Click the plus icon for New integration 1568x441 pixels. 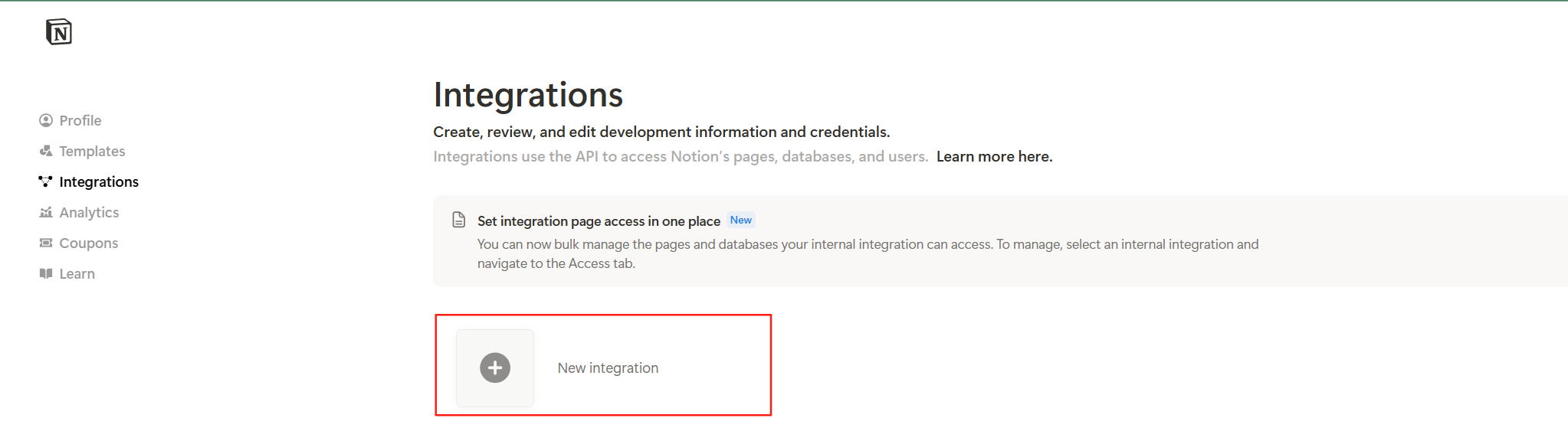coord(495,368)
